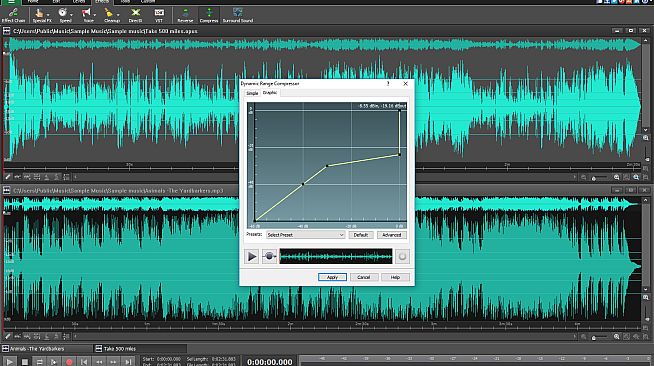Play the compressor effect preview
654x366 pixels.
click(252, 256)
